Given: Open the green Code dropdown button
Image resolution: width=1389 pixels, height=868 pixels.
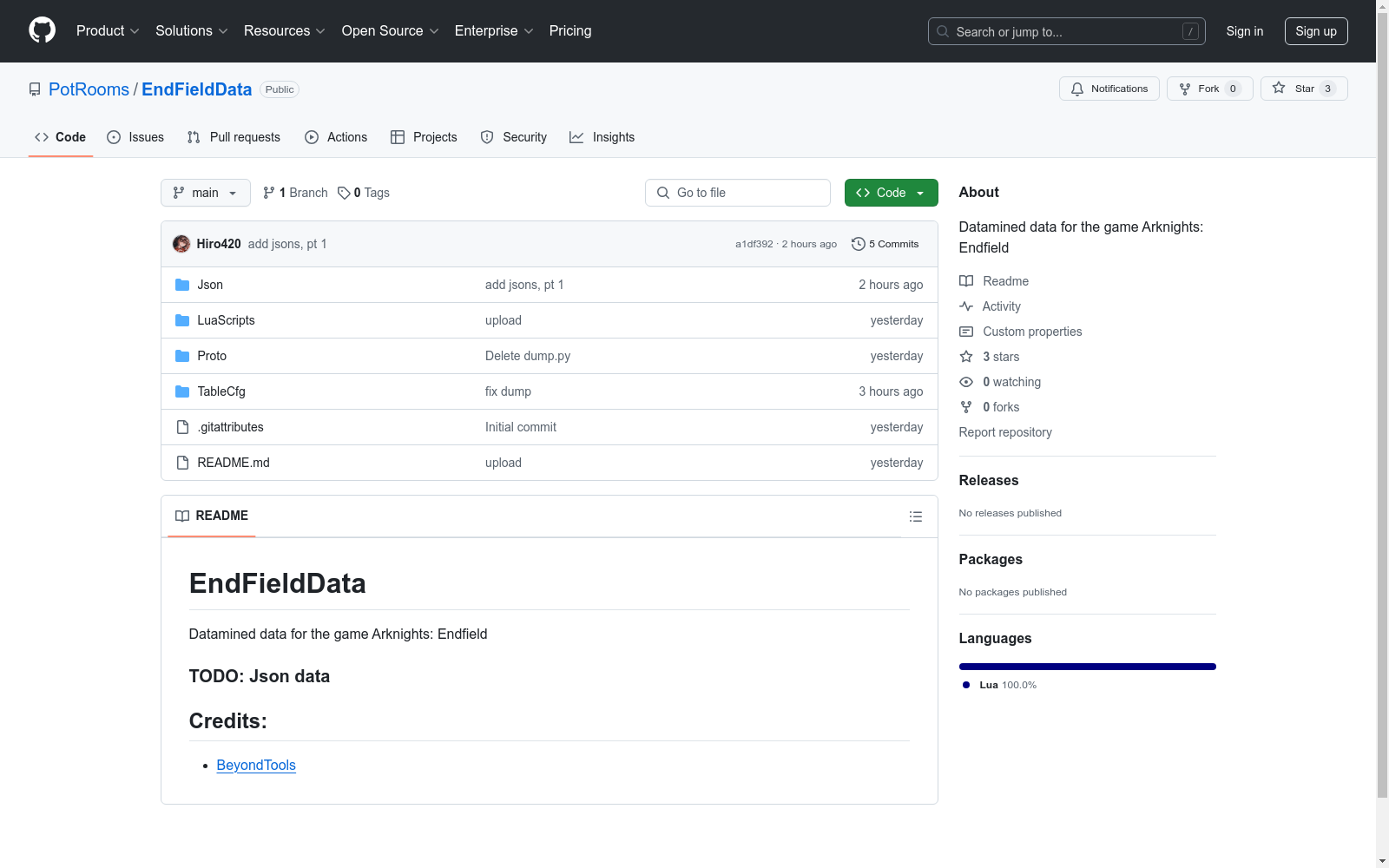Looking at the screenshot, I should tap(892, 193).
